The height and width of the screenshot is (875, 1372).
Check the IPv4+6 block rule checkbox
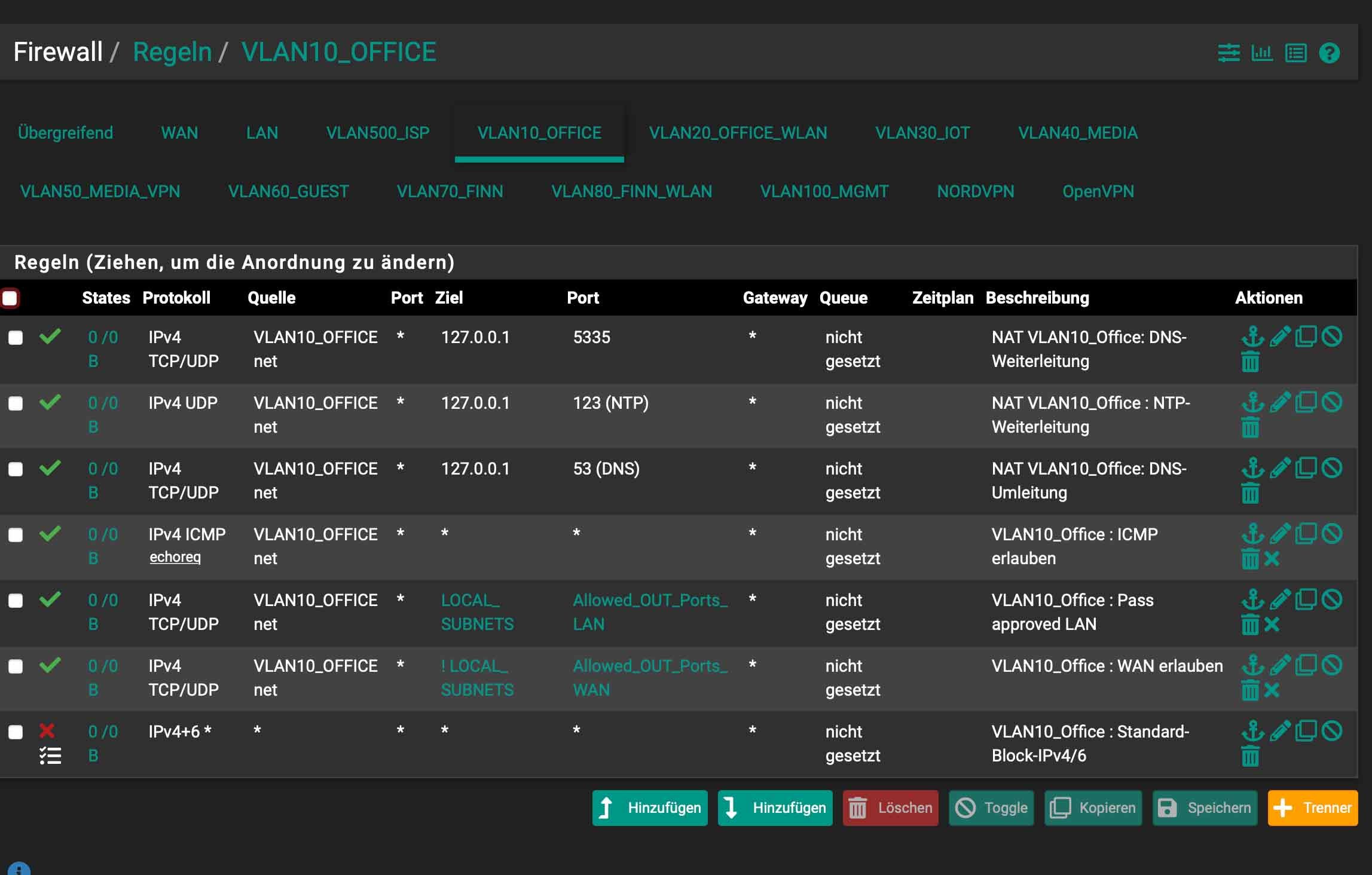16,732
